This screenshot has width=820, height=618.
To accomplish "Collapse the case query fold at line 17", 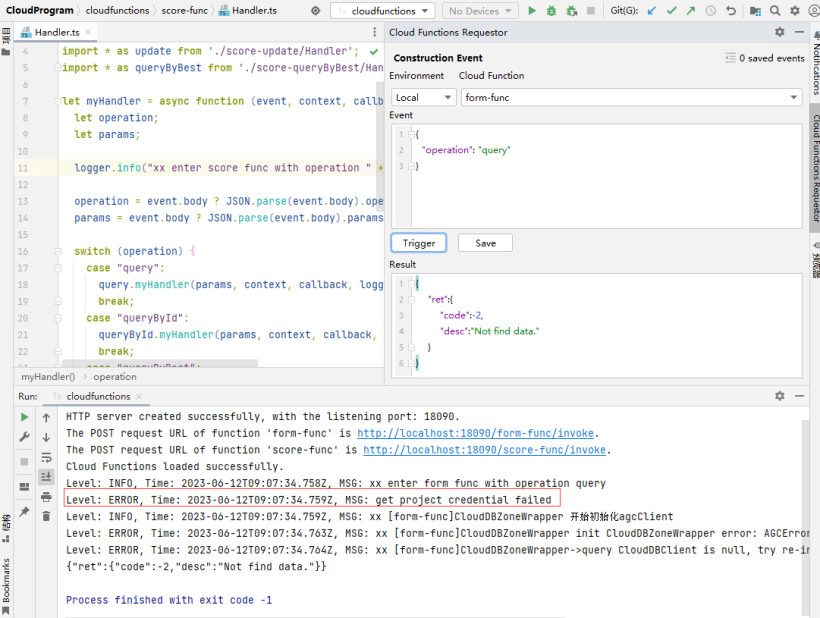I will click(58, 268).
